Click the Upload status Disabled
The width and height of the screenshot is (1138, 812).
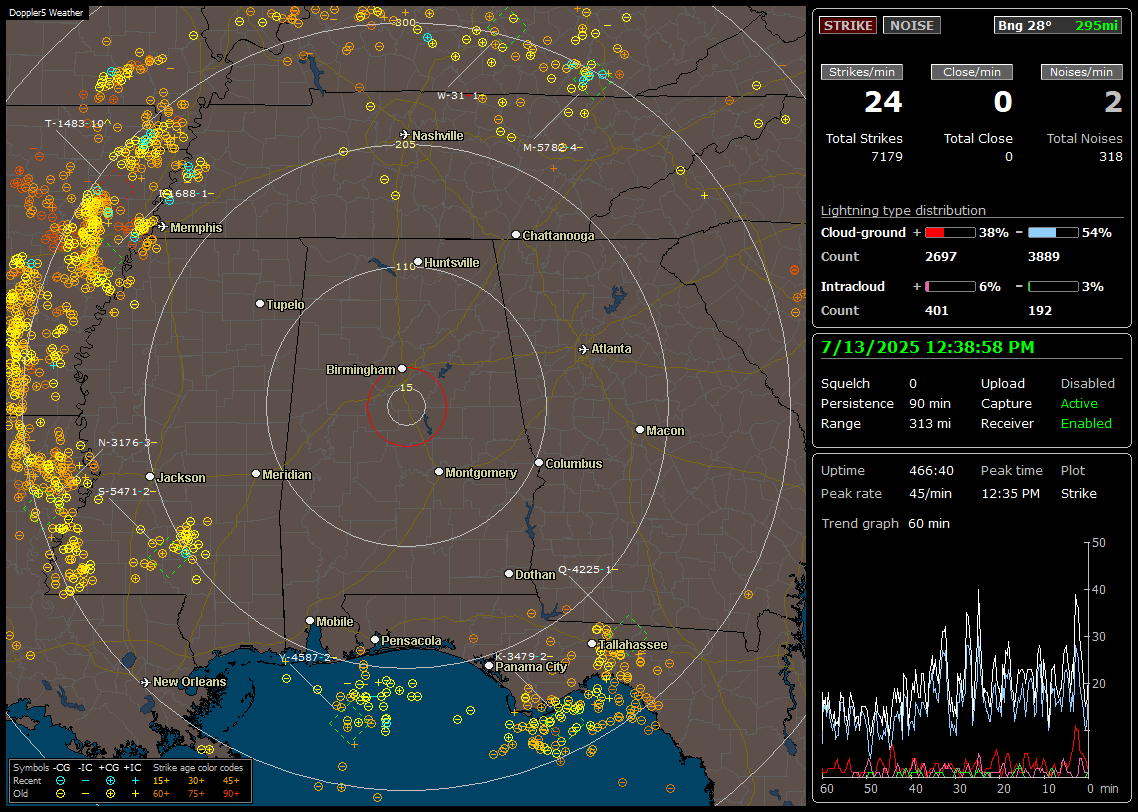pyautogui.click(x=1087, y=383)
